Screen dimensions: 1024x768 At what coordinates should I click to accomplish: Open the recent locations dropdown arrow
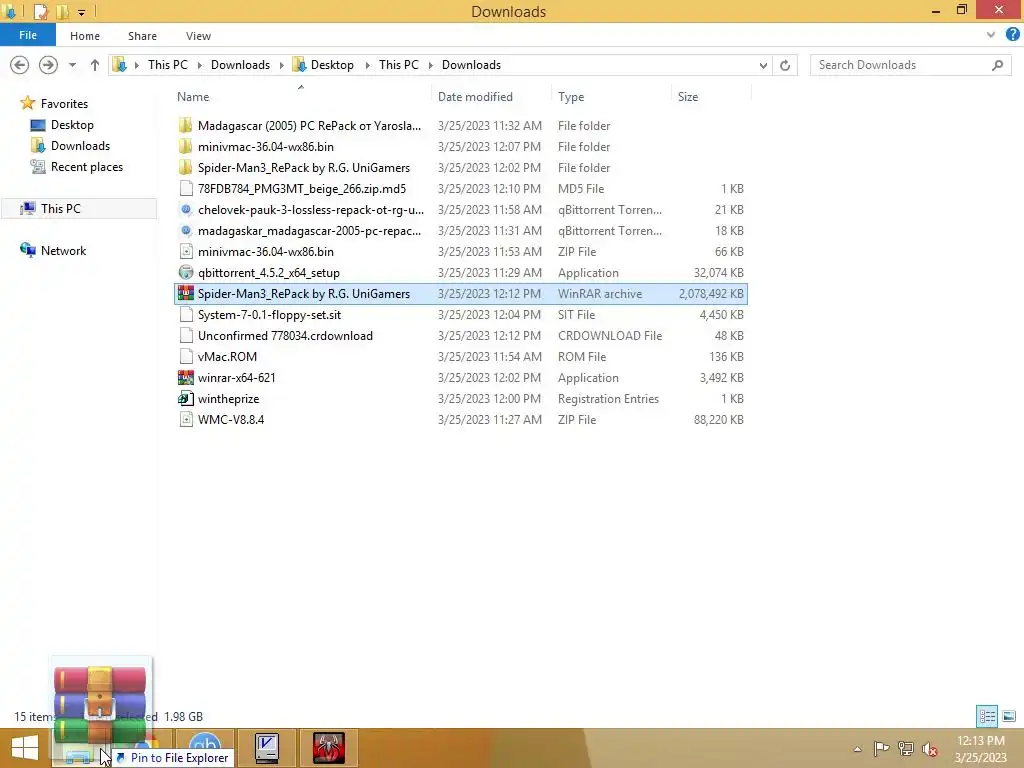(72, 65)
